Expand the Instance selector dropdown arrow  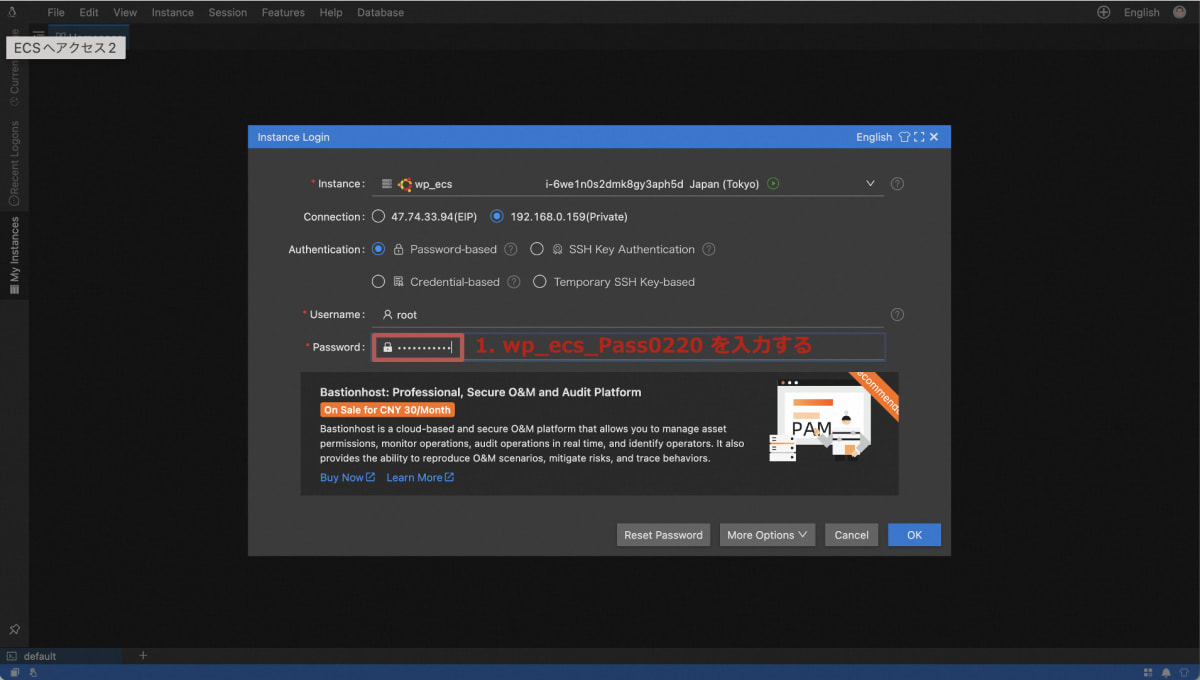pos(870,184)
